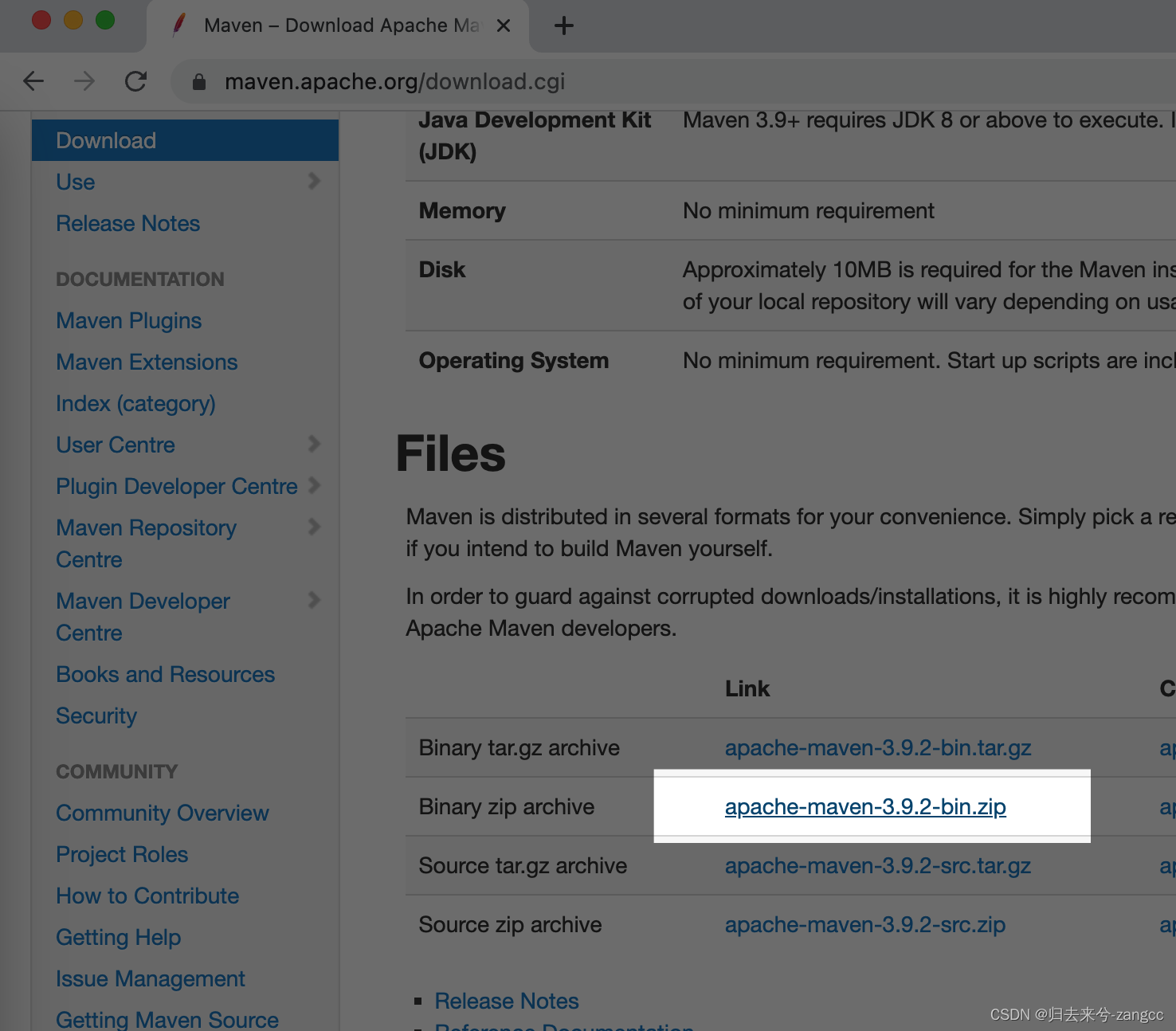This screenshot has height=1031, width=1176.
Task: Reload the Maven download page
Action: click(135, 80)
